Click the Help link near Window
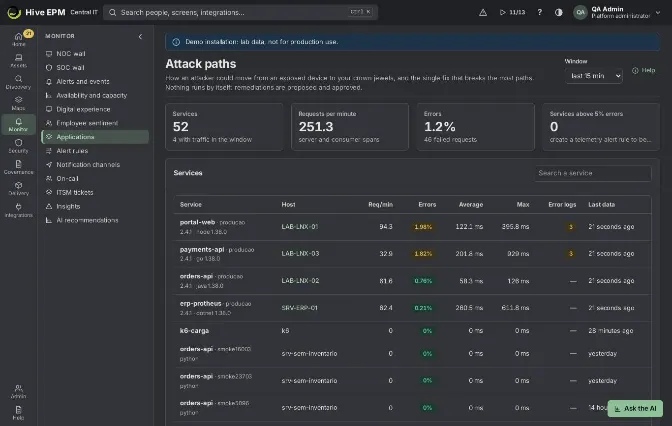The height and width of the screenshot is (426, 672). coord(644,70)
